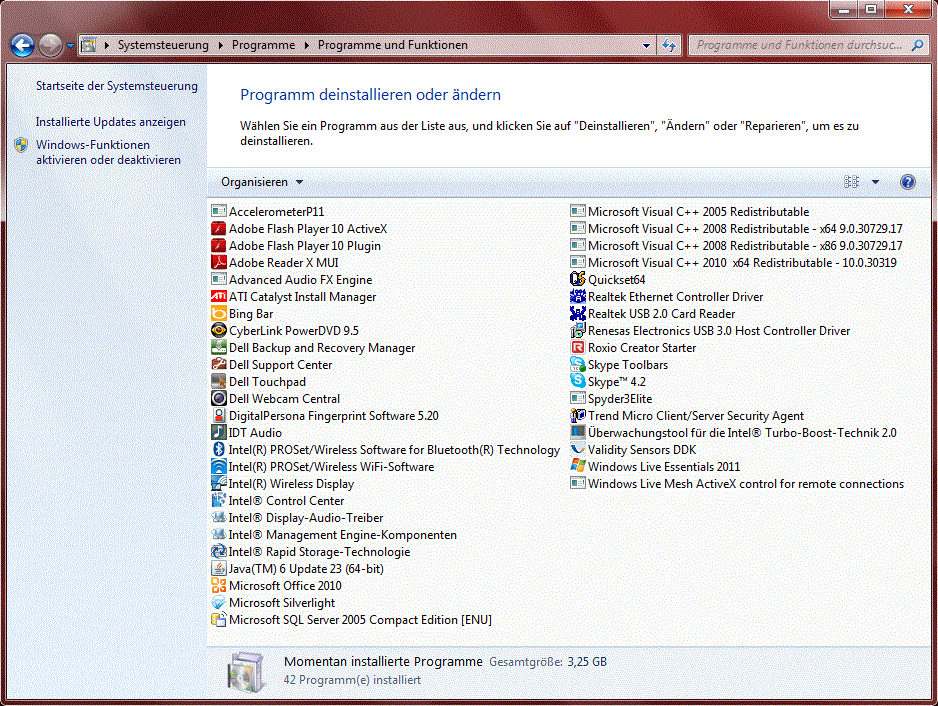Expand the view options dropdown arrow
The image size is (938, 706).
875,182
